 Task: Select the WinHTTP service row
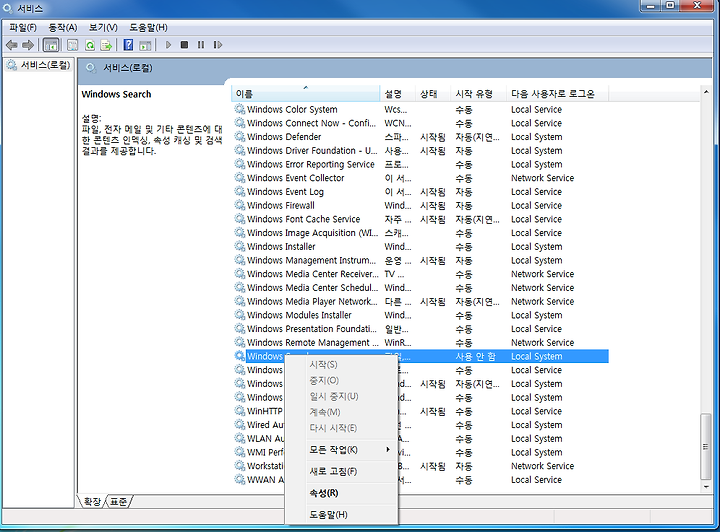coord(420,411)
